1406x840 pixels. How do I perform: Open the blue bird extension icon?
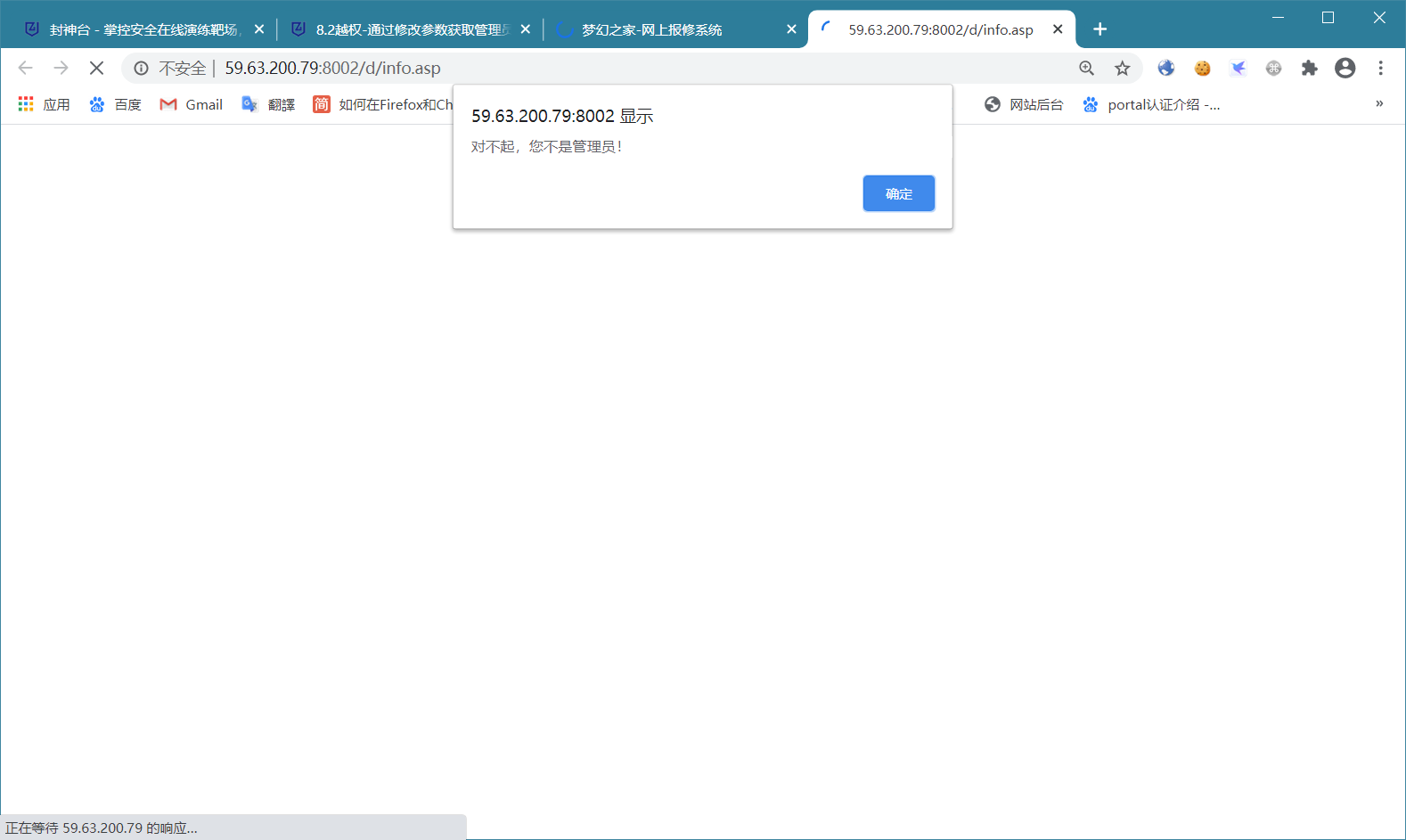[x=1238, y=69]
